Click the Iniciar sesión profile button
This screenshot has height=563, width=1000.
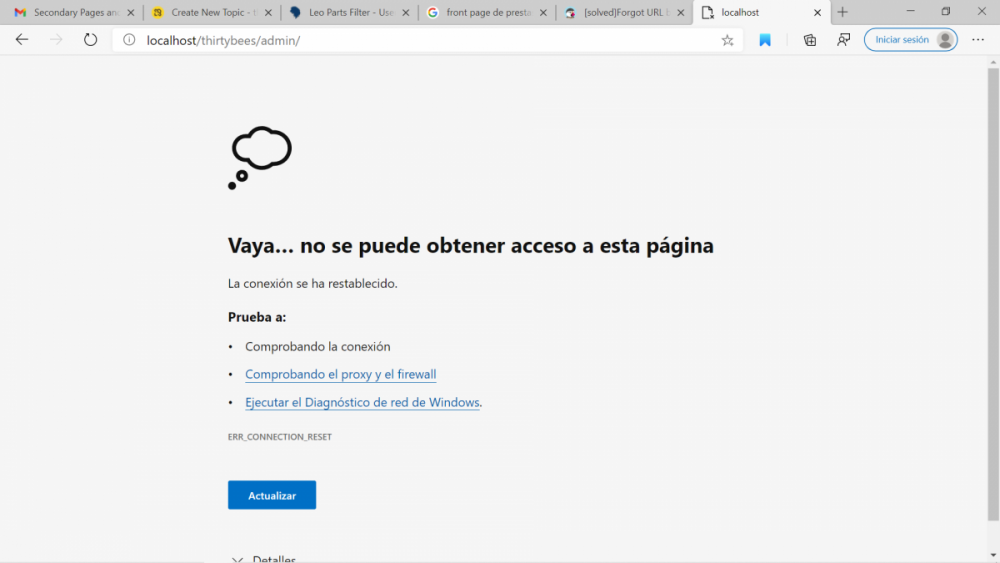coord(910,40)
